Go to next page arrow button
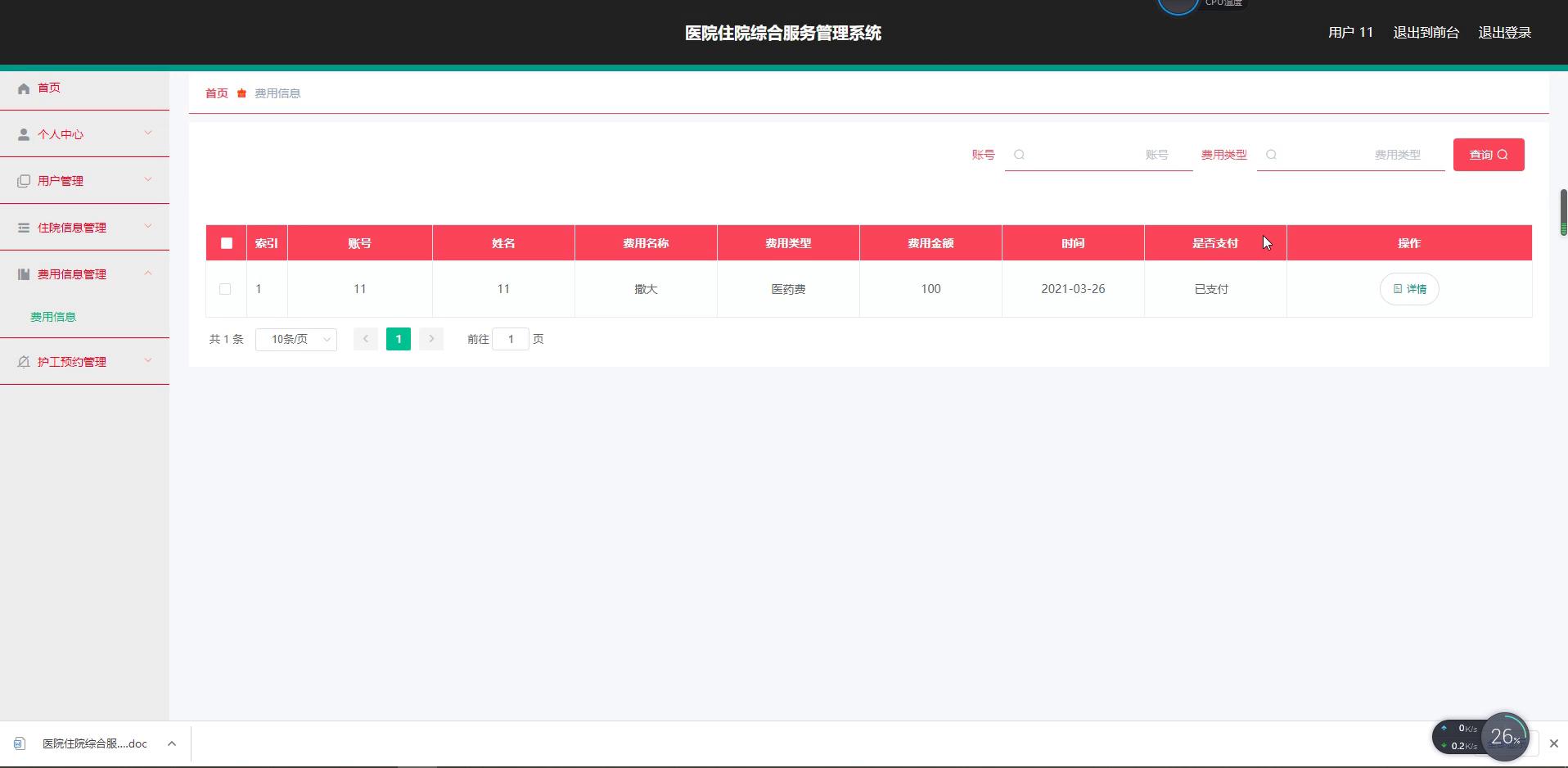This screenshot has height=768, width=1568. click(431, 339)
